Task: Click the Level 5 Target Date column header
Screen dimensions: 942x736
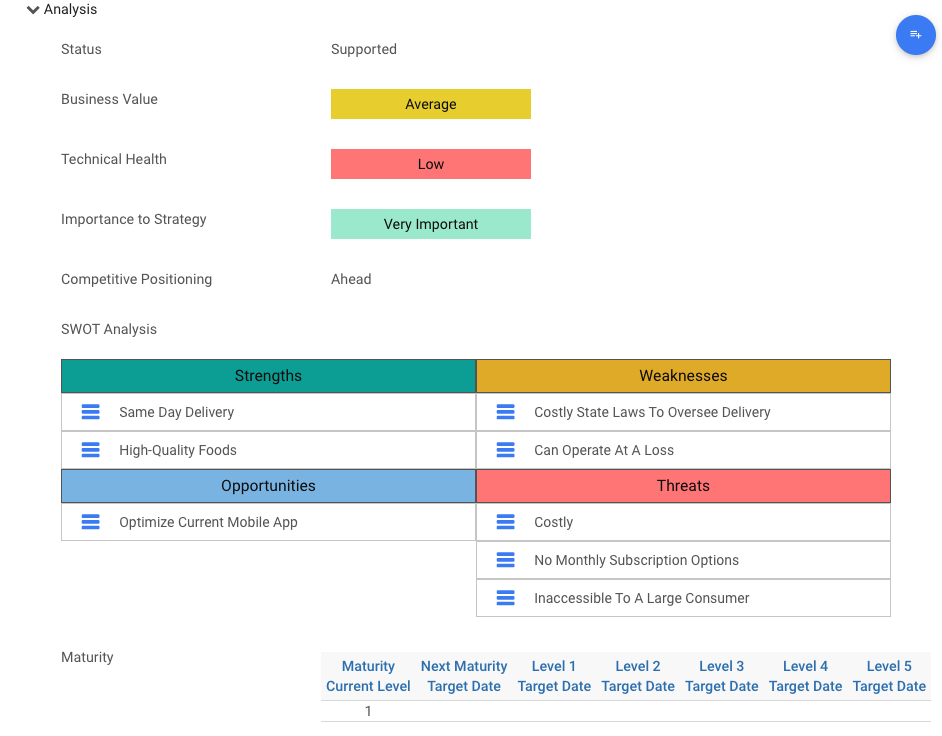Action: coord(889,676)
